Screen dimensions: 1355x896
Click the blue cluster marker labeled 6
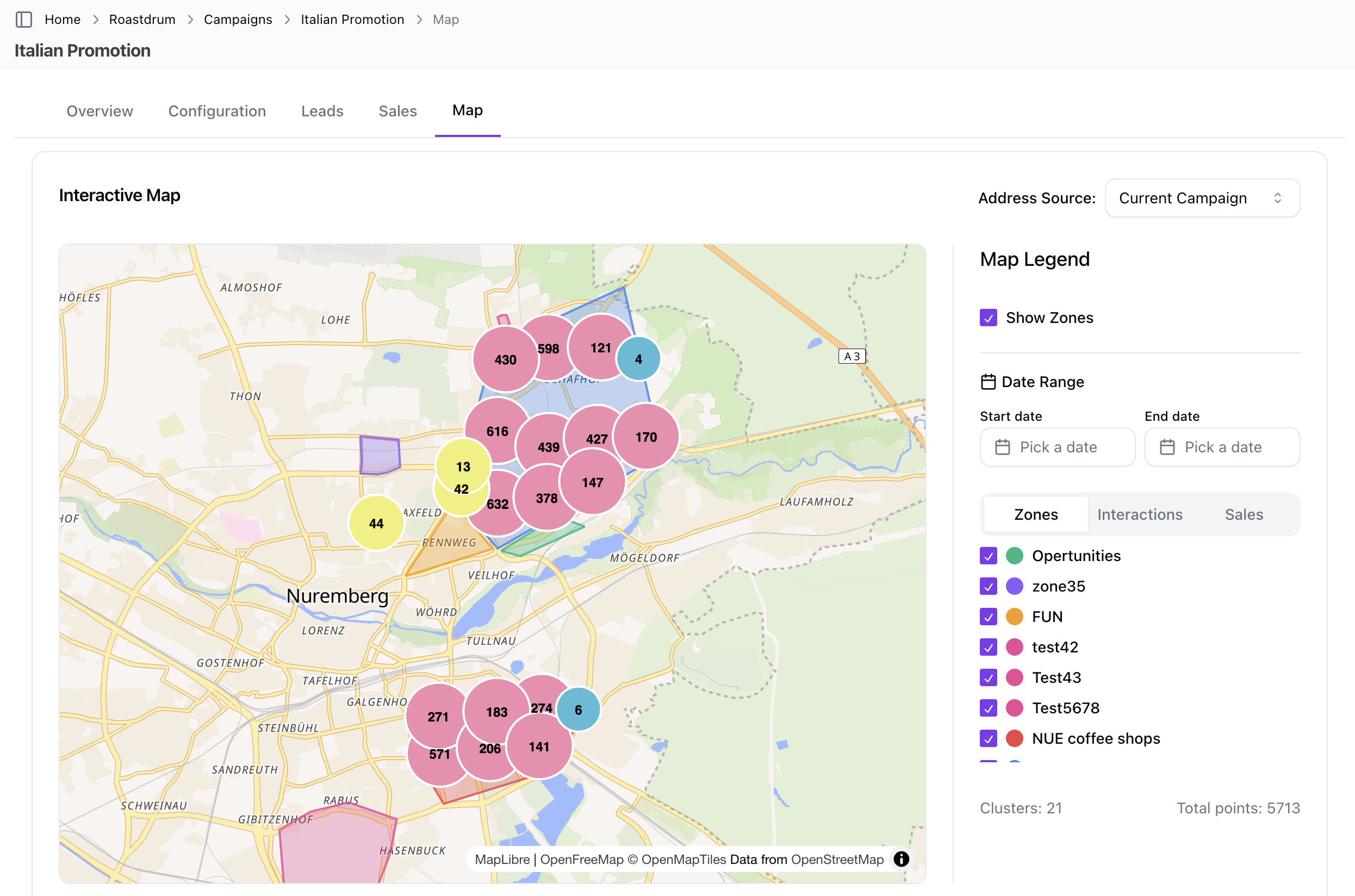[579, 710]
